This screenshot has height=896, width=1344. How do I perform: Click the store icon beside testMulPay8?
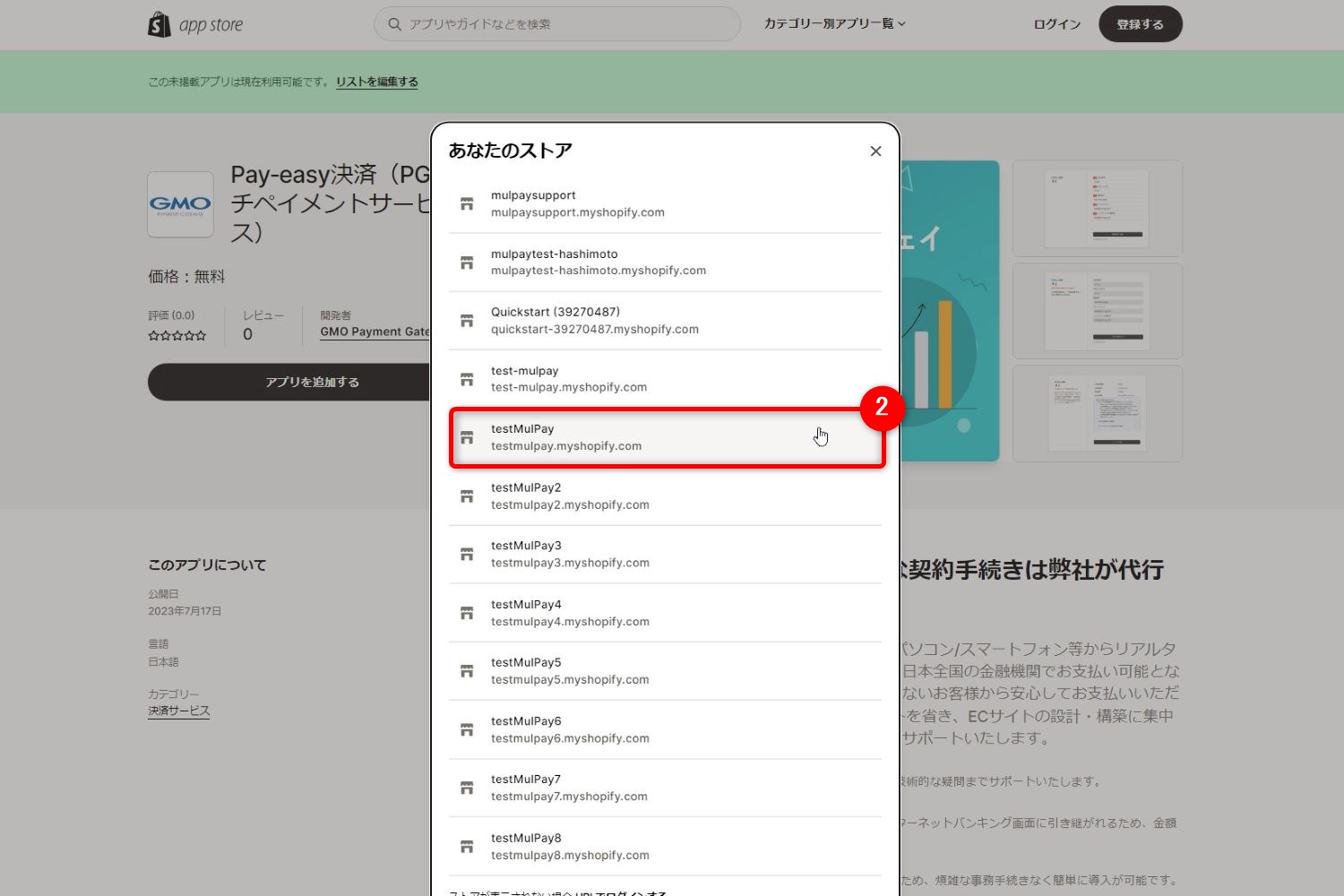pos(466,846)
